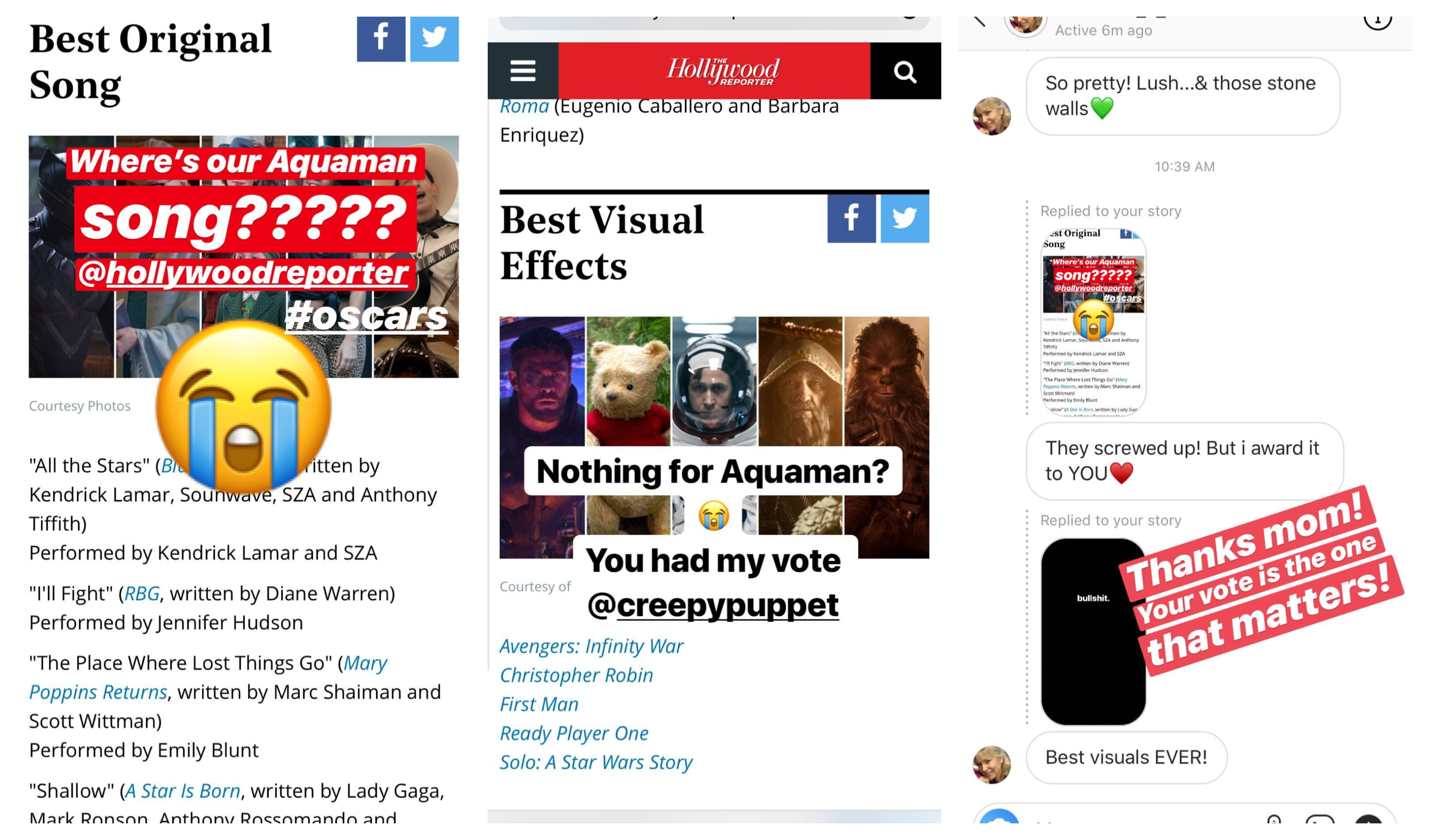Click the Hollywood Reporter logo
Screen dimensions: 1429x840
tap(722, 71)
